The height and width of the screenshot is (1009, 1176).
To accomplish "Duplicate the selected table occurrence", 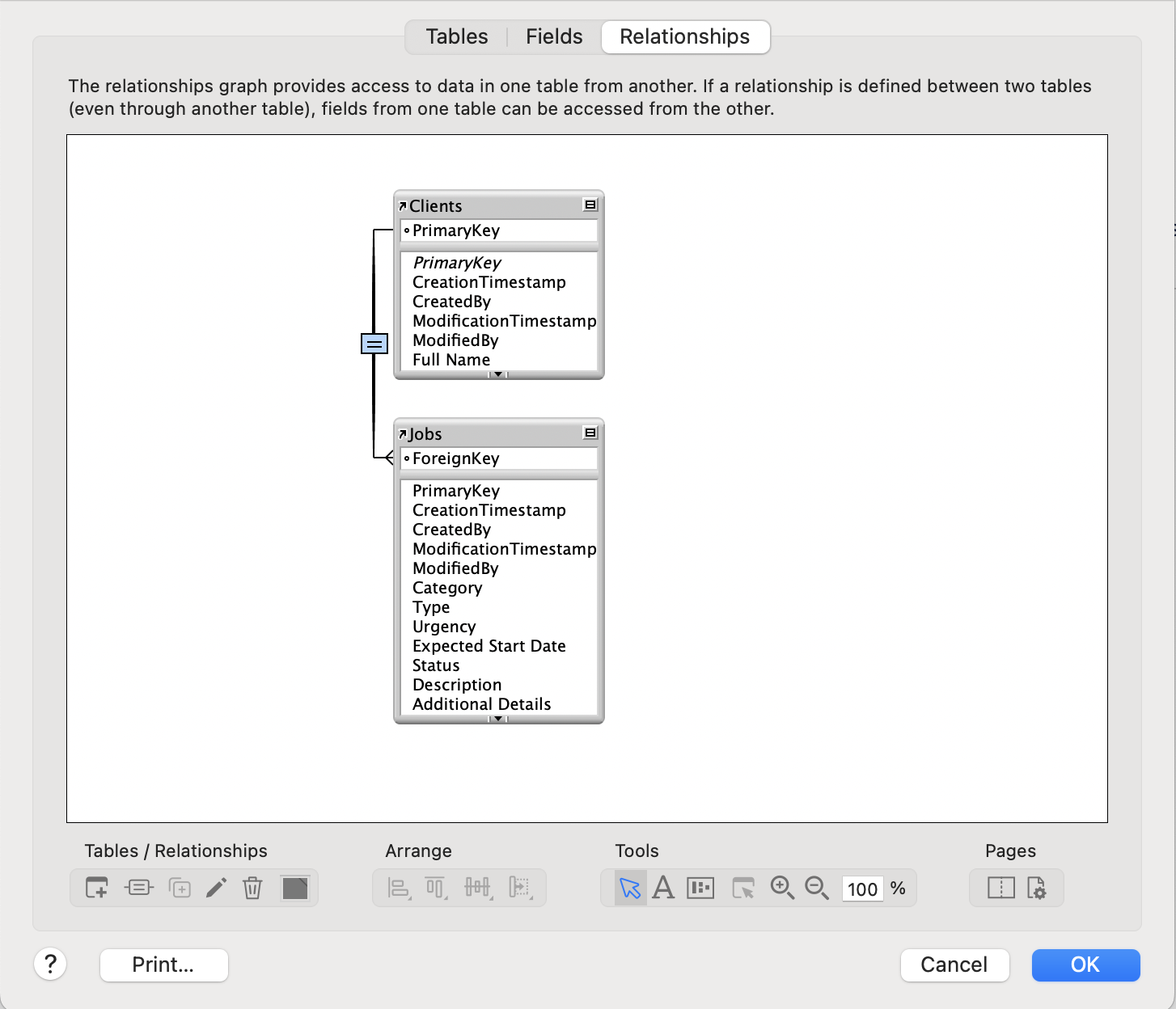I will click(x=180, y=887).
